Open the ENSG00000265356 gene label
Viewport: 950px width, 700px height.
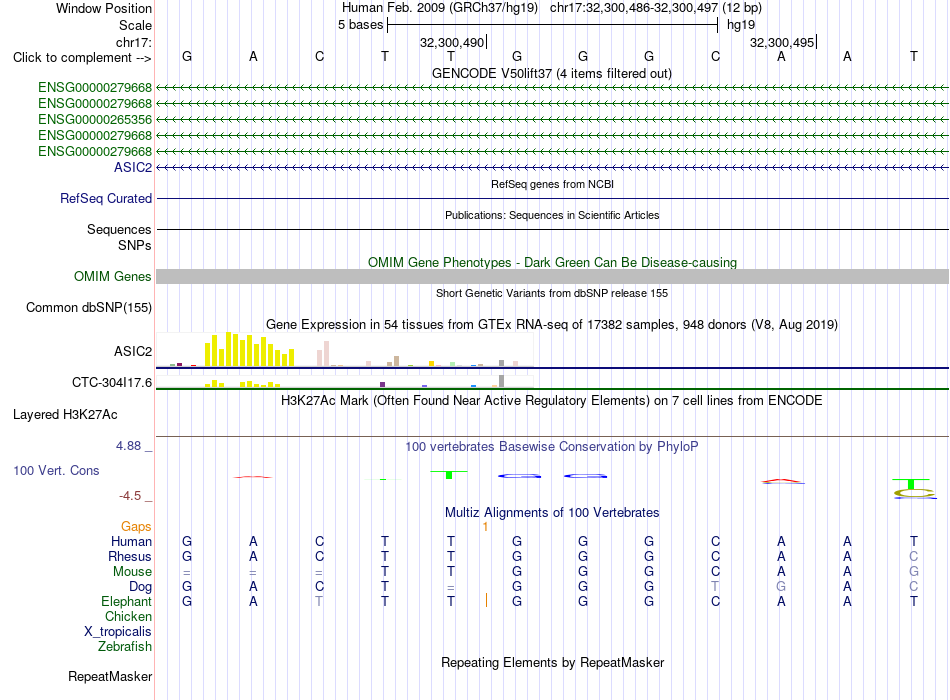(95, 119)
